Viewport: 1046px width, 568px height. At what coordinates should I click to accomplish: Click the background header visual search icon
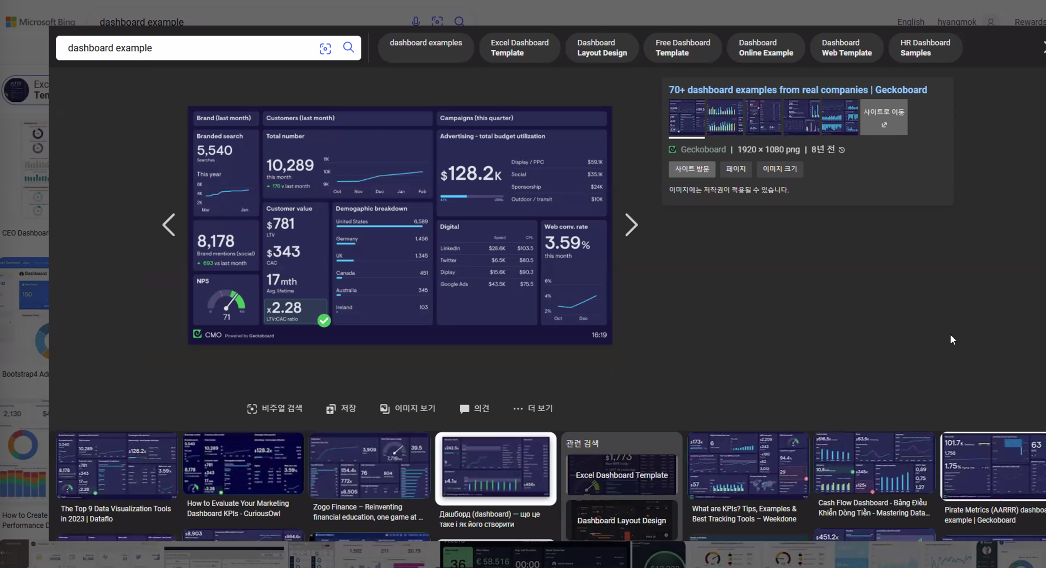coord(437,21)
